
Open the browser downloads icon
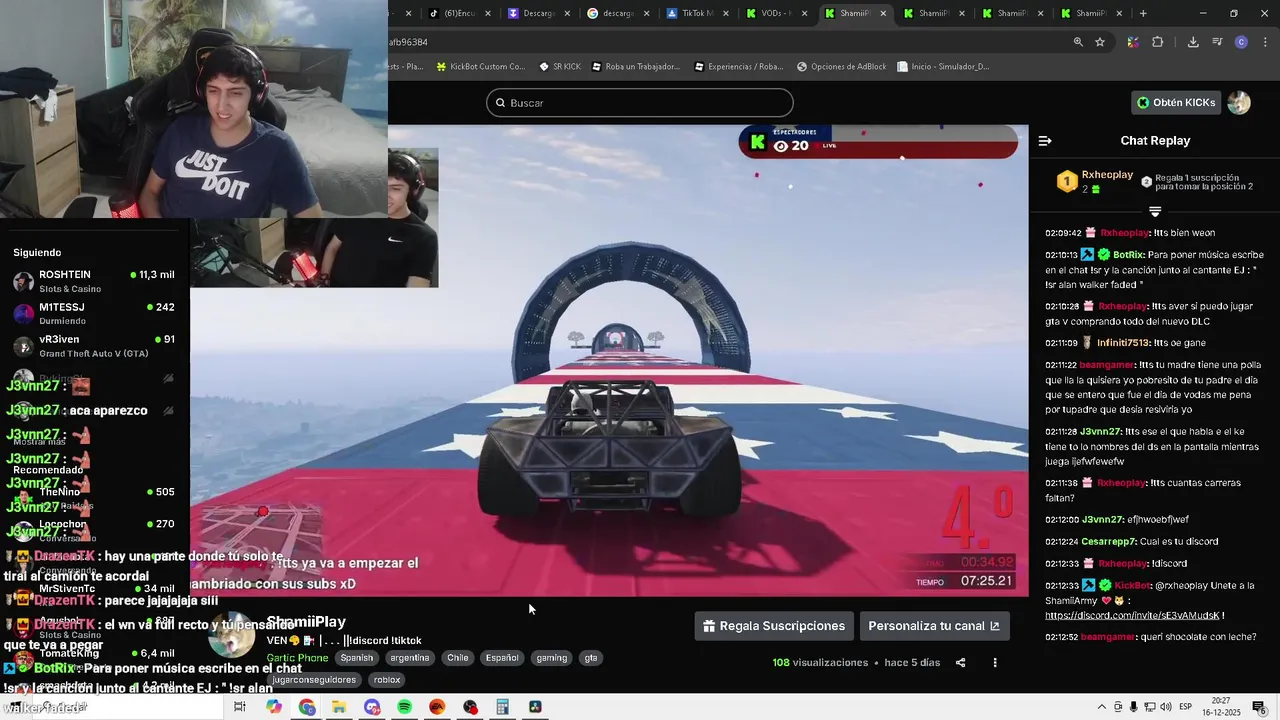pos(1193,42)
